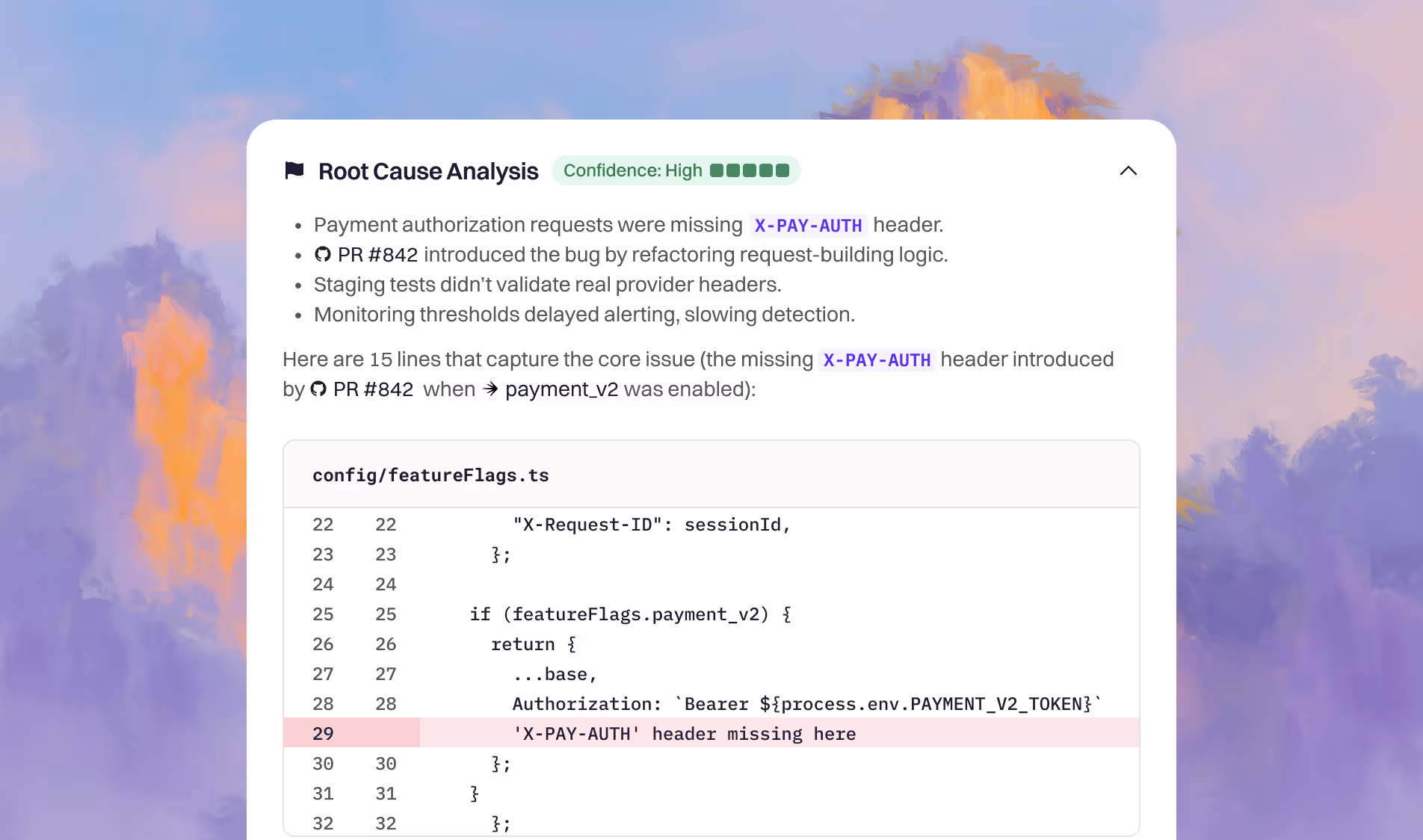Click the last filled confidence square
The width and height of the screenshot is (1423, 840).
tap(782, 170)
